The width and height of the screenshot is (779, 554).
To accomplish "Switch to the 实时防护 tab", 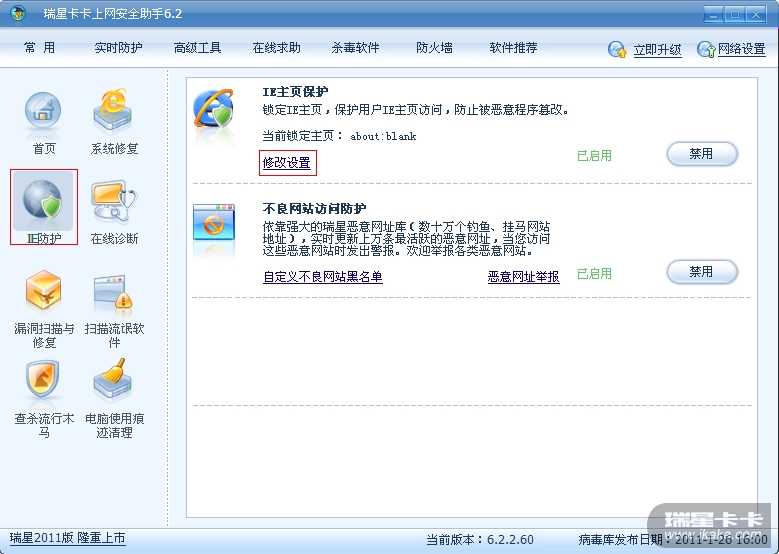I will 118,48.
